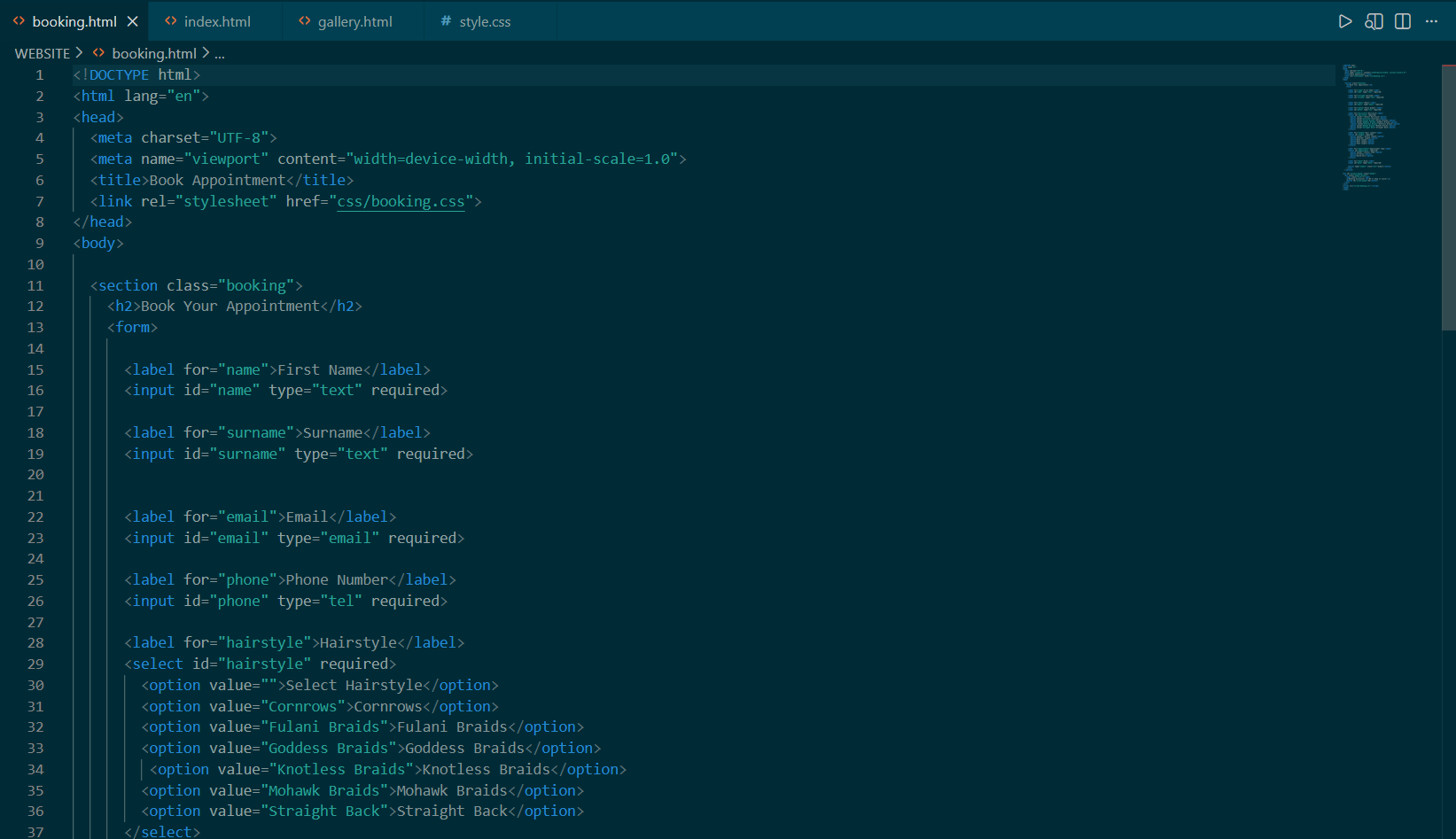Click the HTML icon in the breadcrumb bar
Viewport: 1456px width, 839px height.
(99, 53)
